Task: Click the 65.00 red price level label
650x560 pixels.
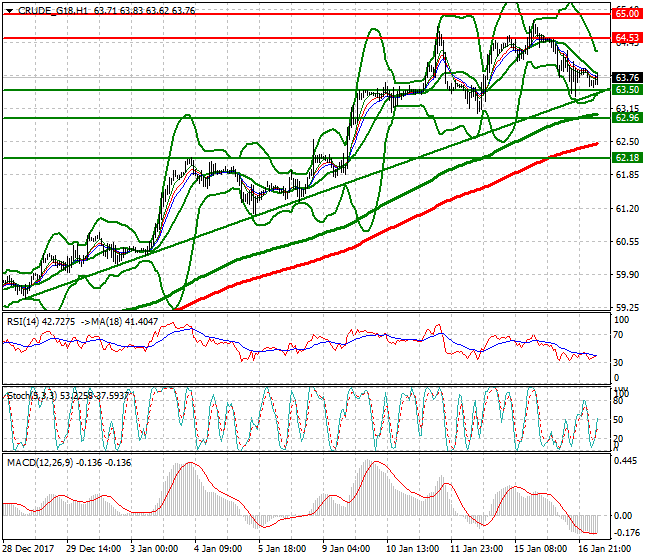Action: click(627, 14)
